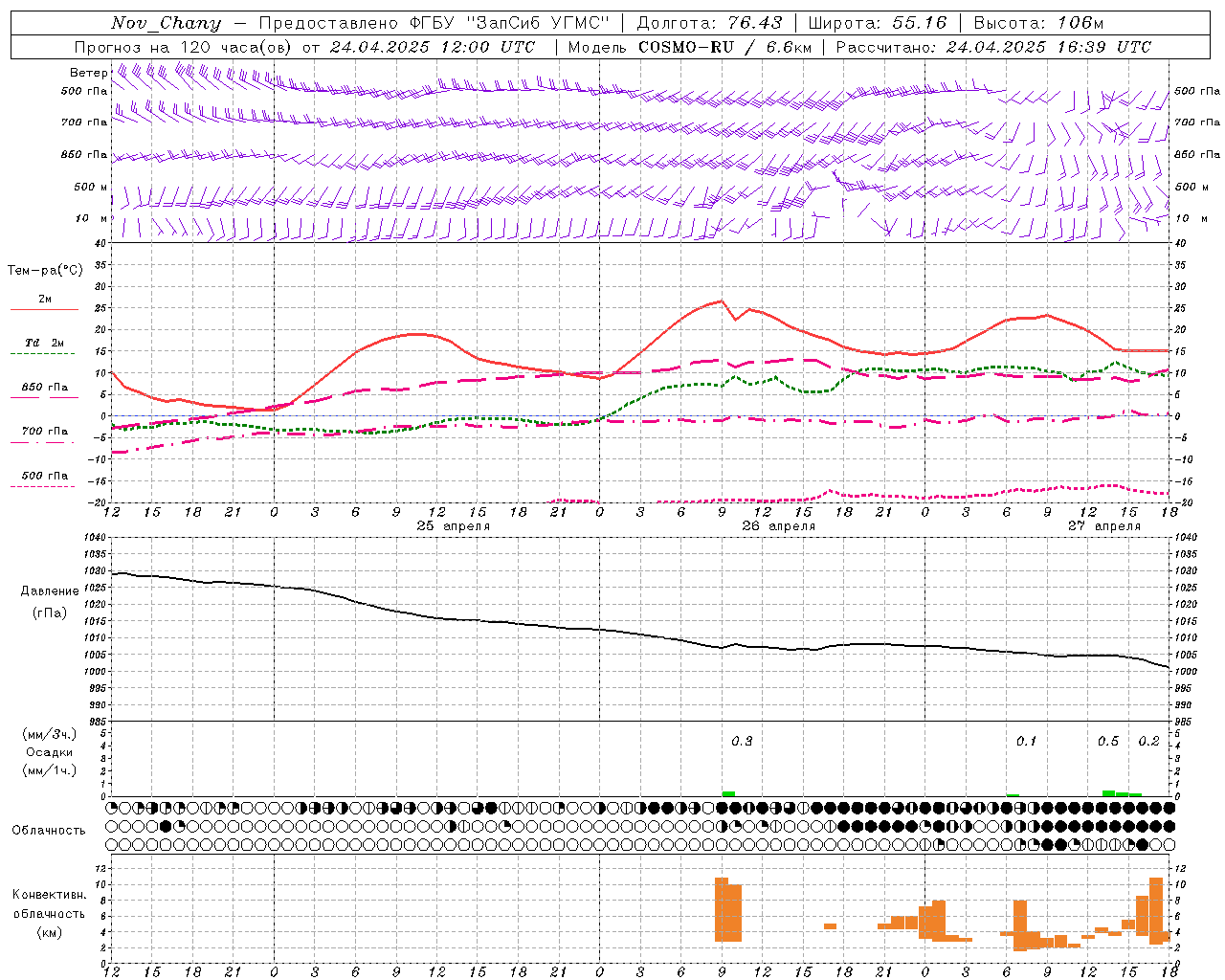1225x980 pixels.
Task: Click the Тем-ра(°C) temperature panel label
Action: [45, 271]
